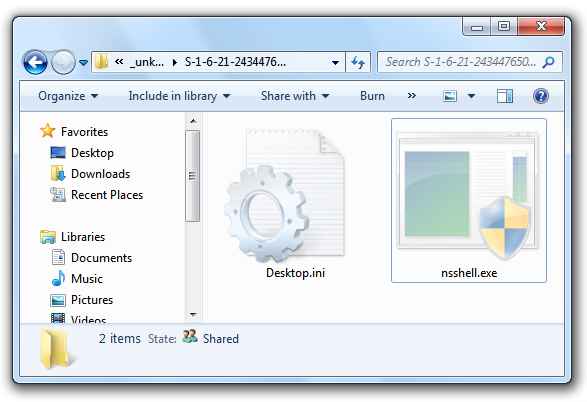Image resolution: width=587 pixels, height=402 pixels.
Task: Open the Help question mark icon
Action: 541,96
